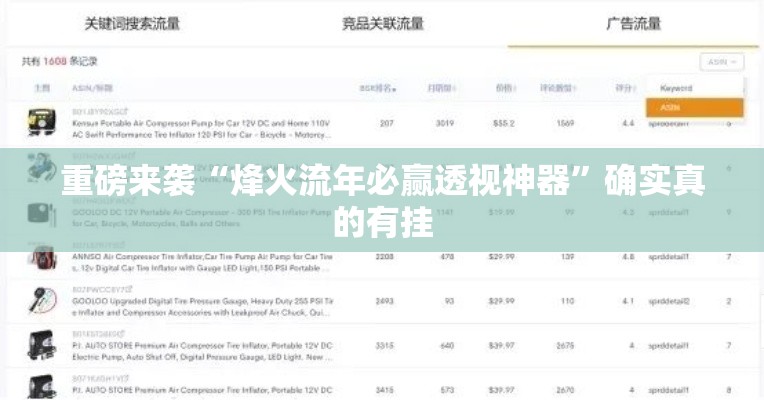The width and height of the screenshot is (764, 400).
Task: Click the ASIN code above the Kensun title
Action: [x=96, y=112]
